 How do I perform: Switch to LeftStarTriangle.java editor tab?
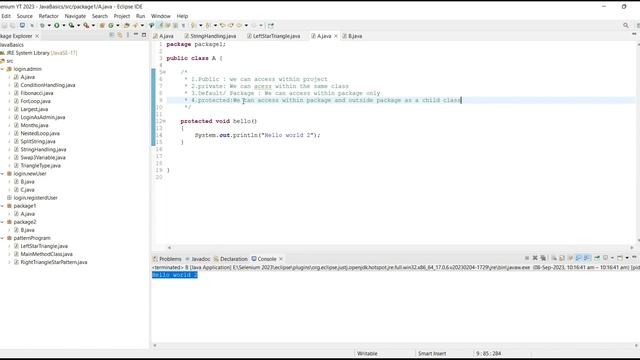click(273, 36)
